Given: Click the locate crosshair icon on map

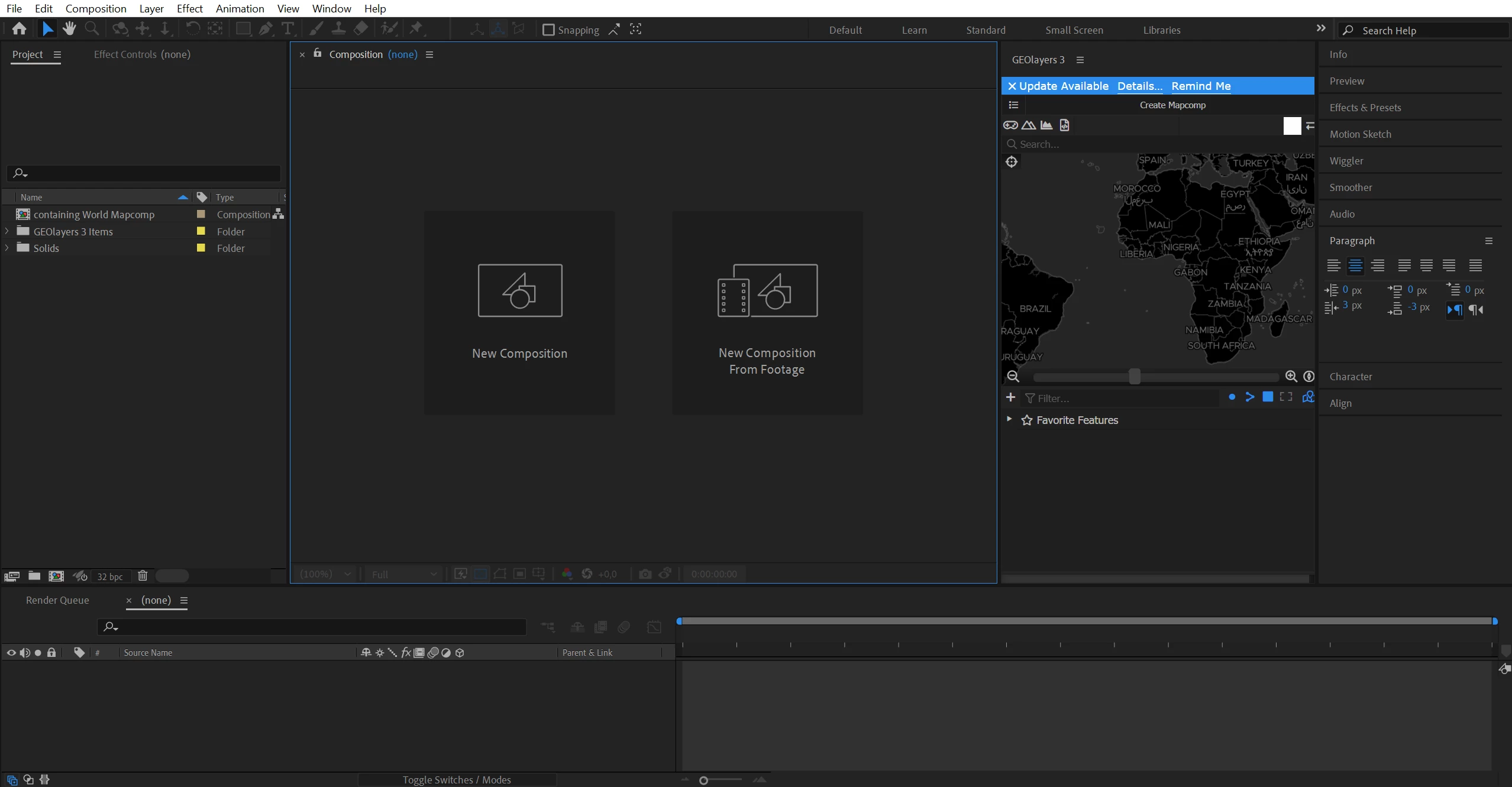Looking at the screenshot, I should tap(1012, 162).
